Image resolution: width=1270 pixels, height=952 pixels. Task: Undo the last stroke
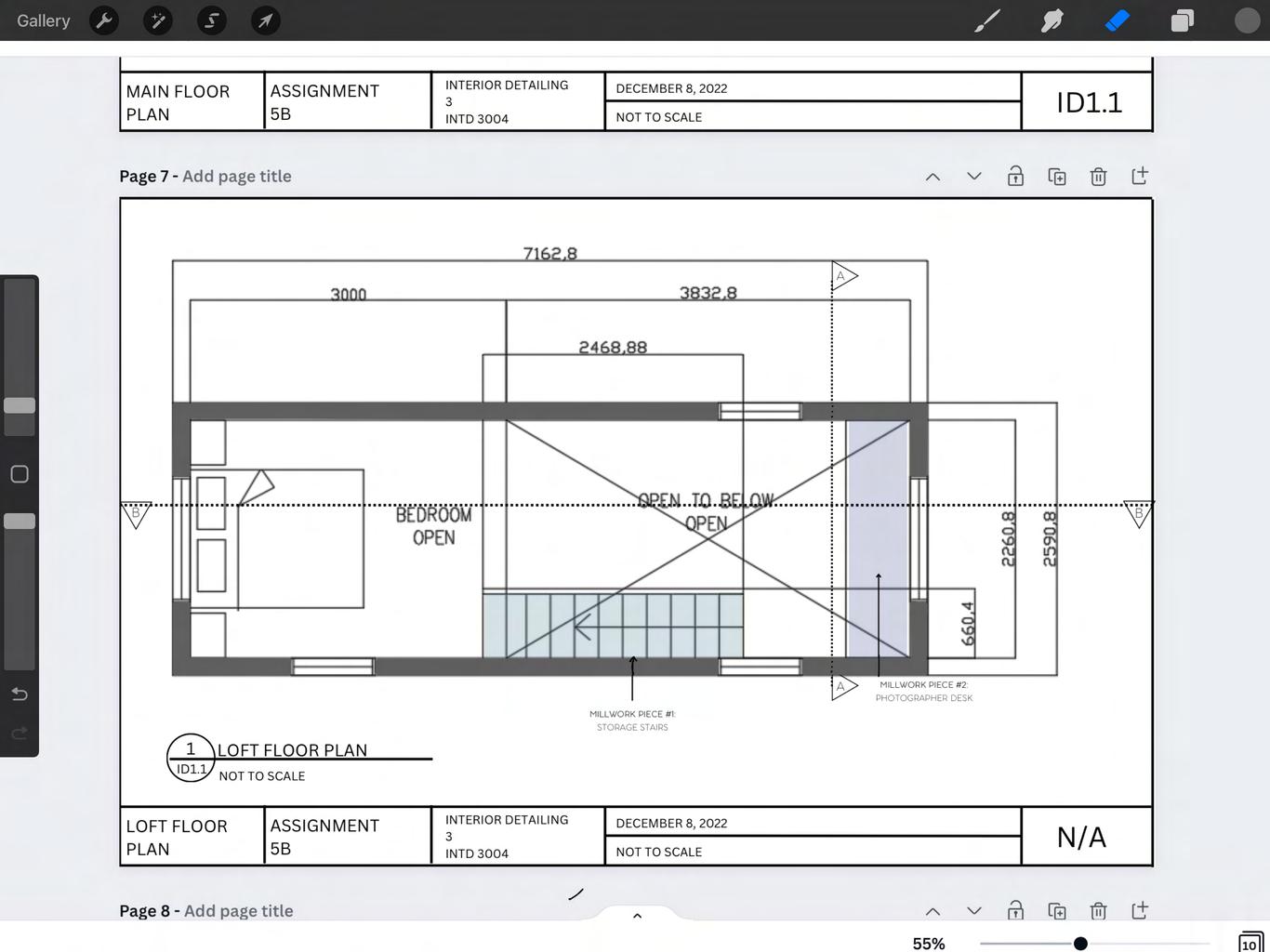20,694
